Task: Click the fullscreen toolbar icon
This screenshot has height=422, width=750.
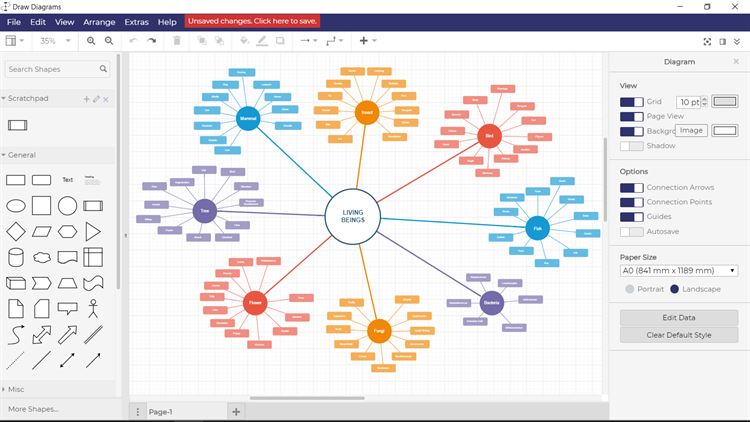Action: pos(707,42)
